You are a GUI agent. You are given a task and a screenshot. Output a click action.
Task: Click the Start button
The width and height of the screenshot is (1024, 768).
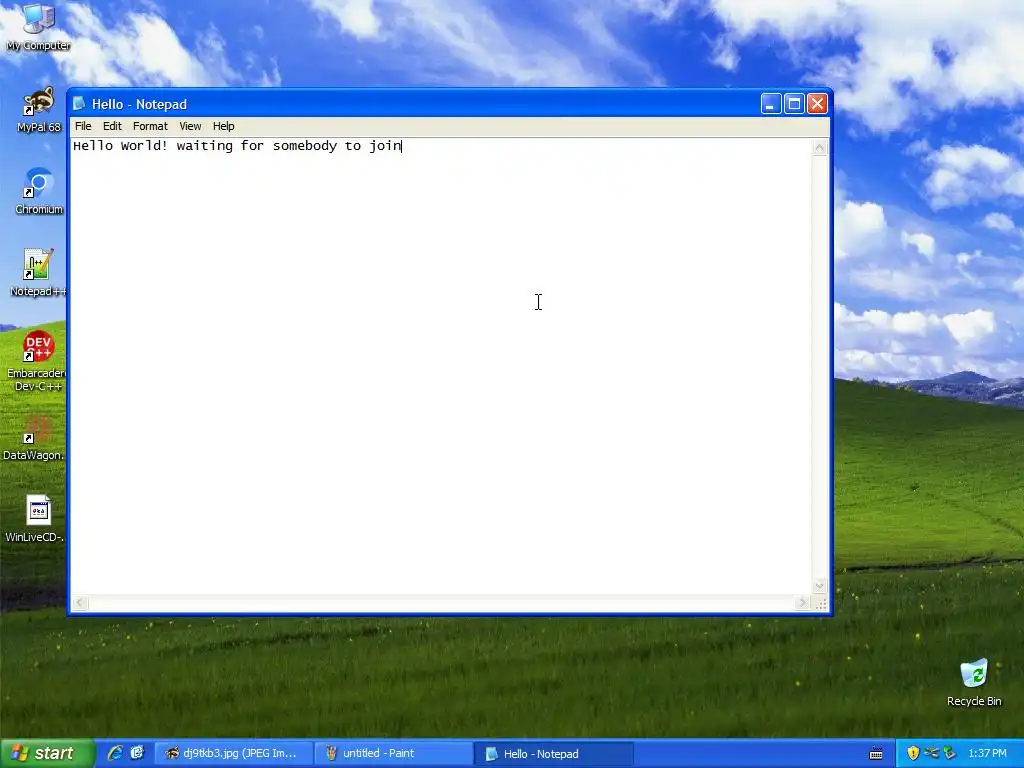point(47,754)
